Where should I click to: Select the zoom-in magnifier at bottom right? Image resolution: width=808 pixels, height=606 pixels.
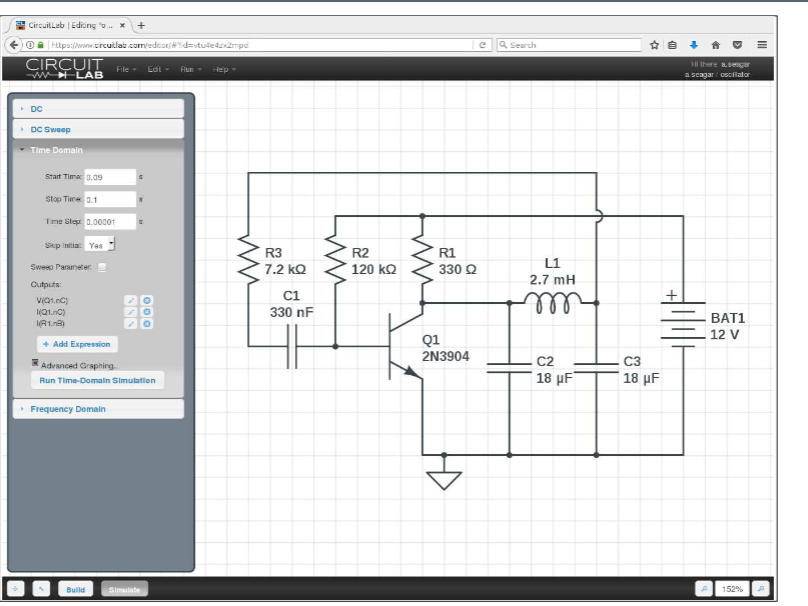(760, 590)
